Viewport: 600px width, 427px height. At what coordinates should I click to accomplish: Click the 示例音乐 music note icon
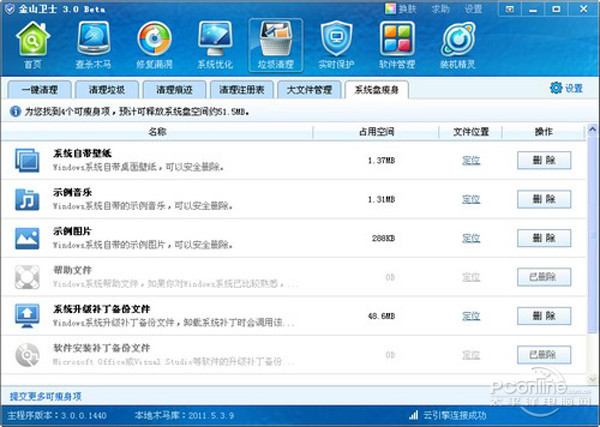click(27, 199)
